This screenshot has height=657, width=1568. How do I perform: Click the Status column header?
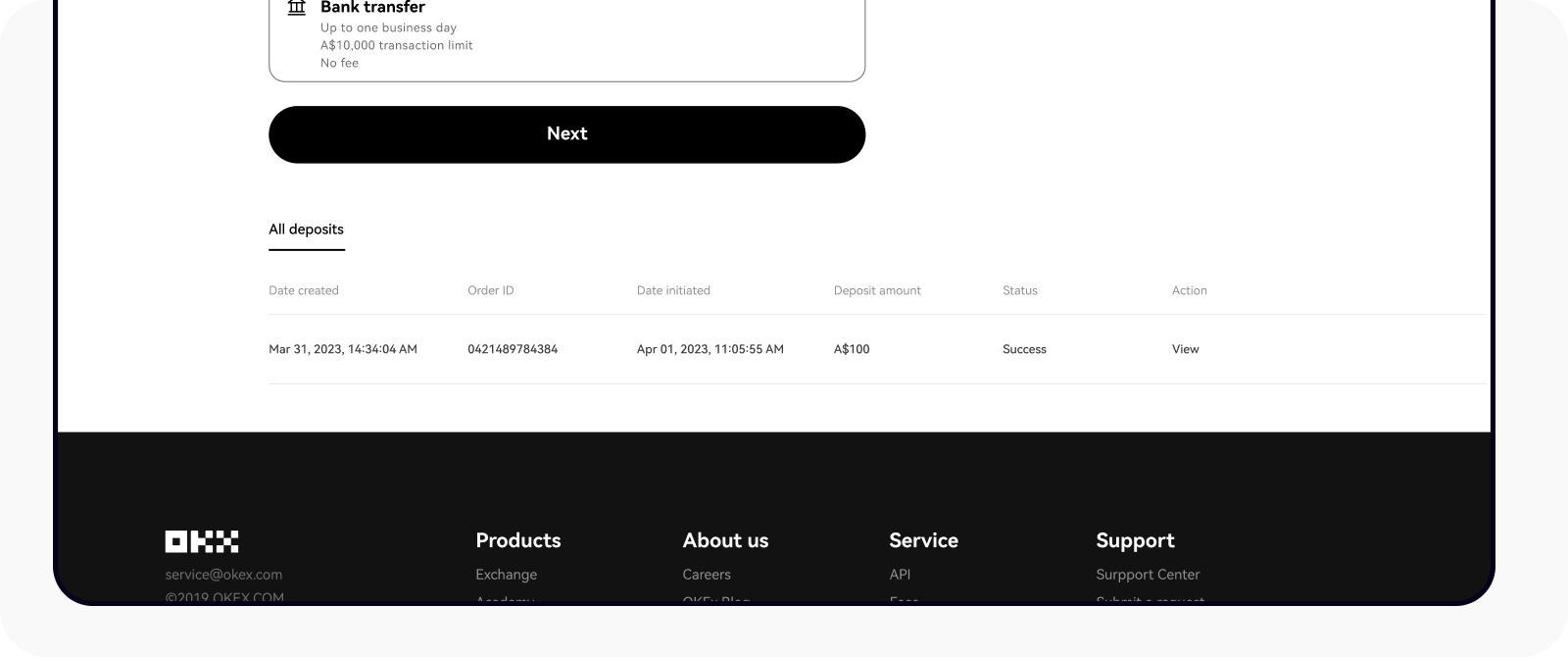coord(1019,290)
